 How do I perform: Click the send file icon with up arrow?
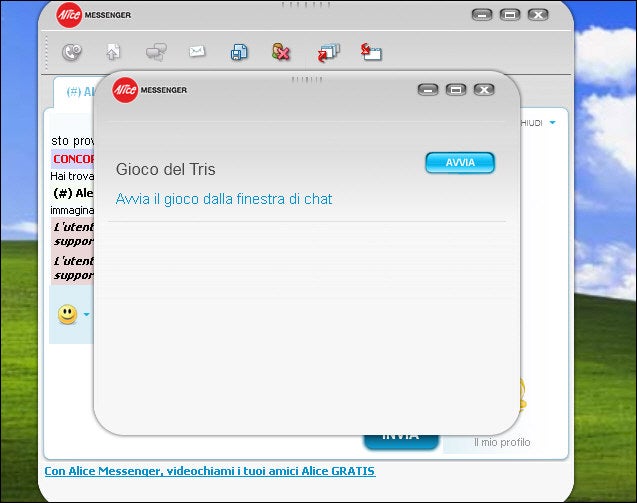click(113, 52)
